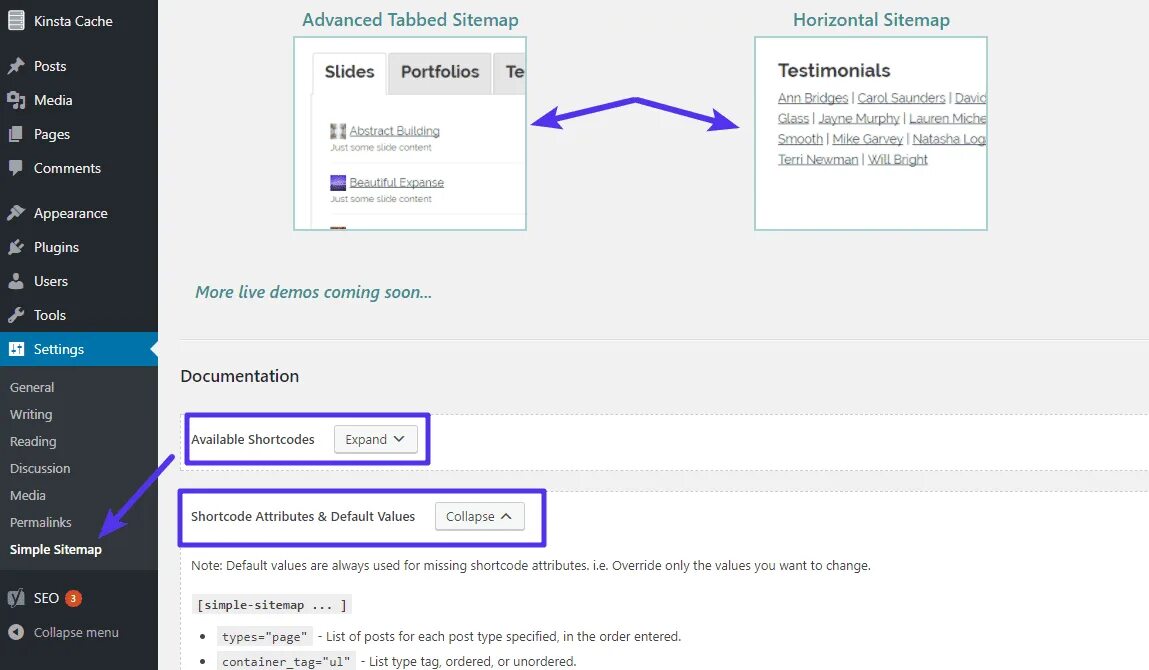The width and height of the screenshot is (1149, 670).
Task: Click the Tools wrench icon
Action: (x=16, y=315)
